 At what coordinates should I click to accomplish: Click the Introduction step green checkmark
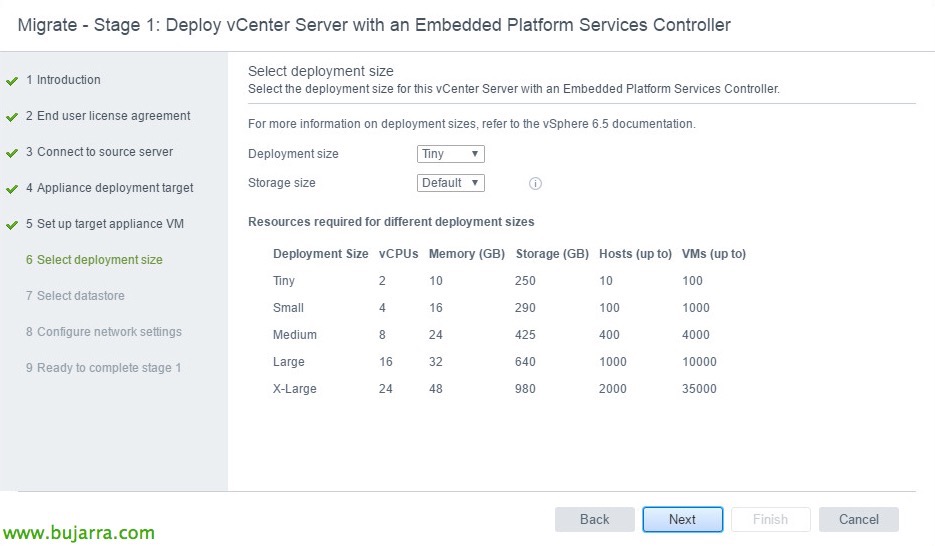pos(12,81)
